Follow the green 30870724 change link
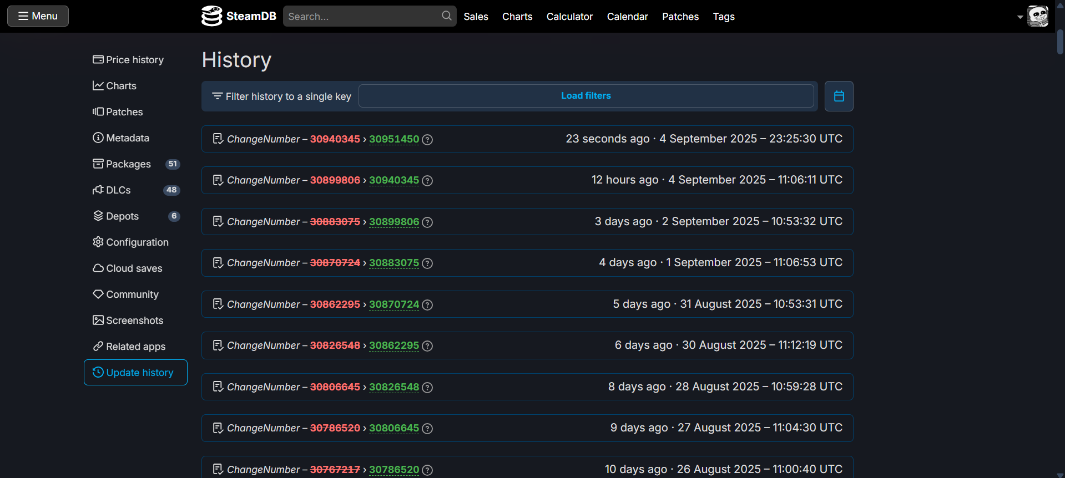The image size is (1065, 478). 394,304
